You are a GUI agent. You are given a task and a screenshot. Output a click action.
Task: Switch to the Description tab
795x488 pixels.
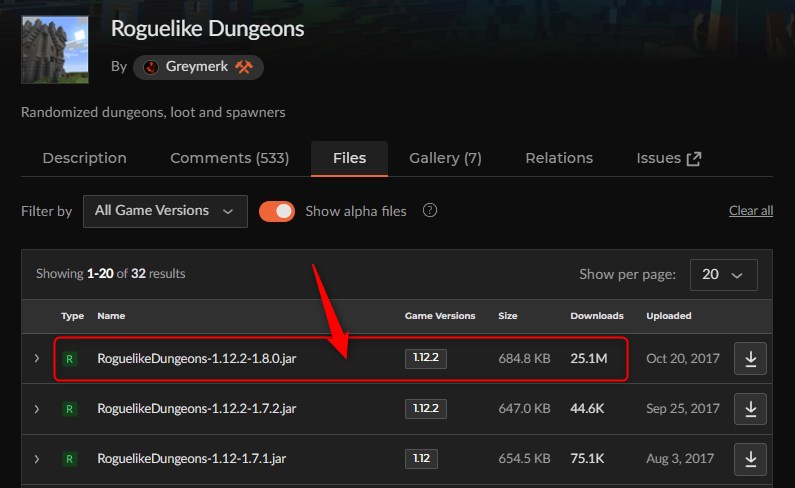point(85,158)
